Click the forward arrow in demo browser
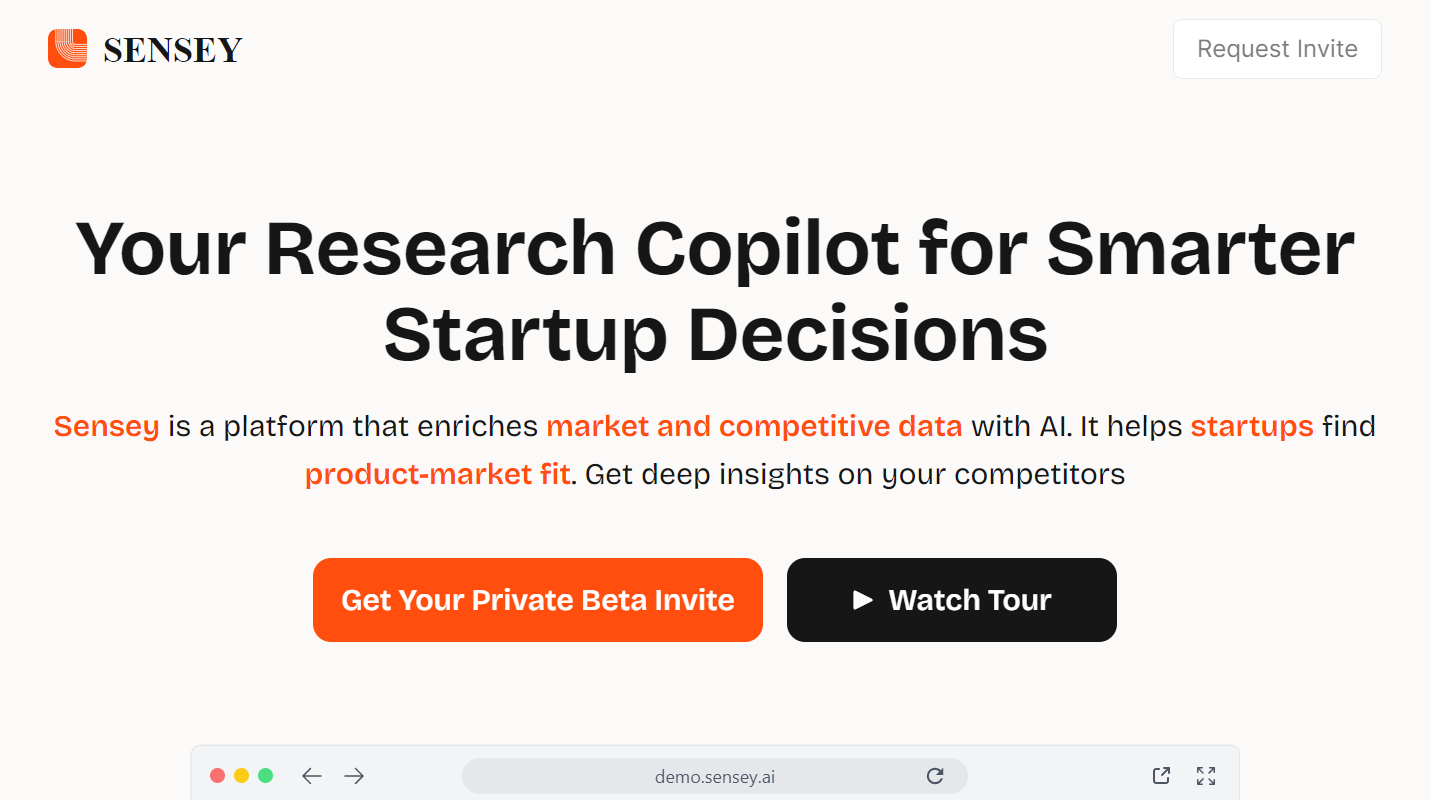This screenshot has height=800, width=1431. coord(354,776)
